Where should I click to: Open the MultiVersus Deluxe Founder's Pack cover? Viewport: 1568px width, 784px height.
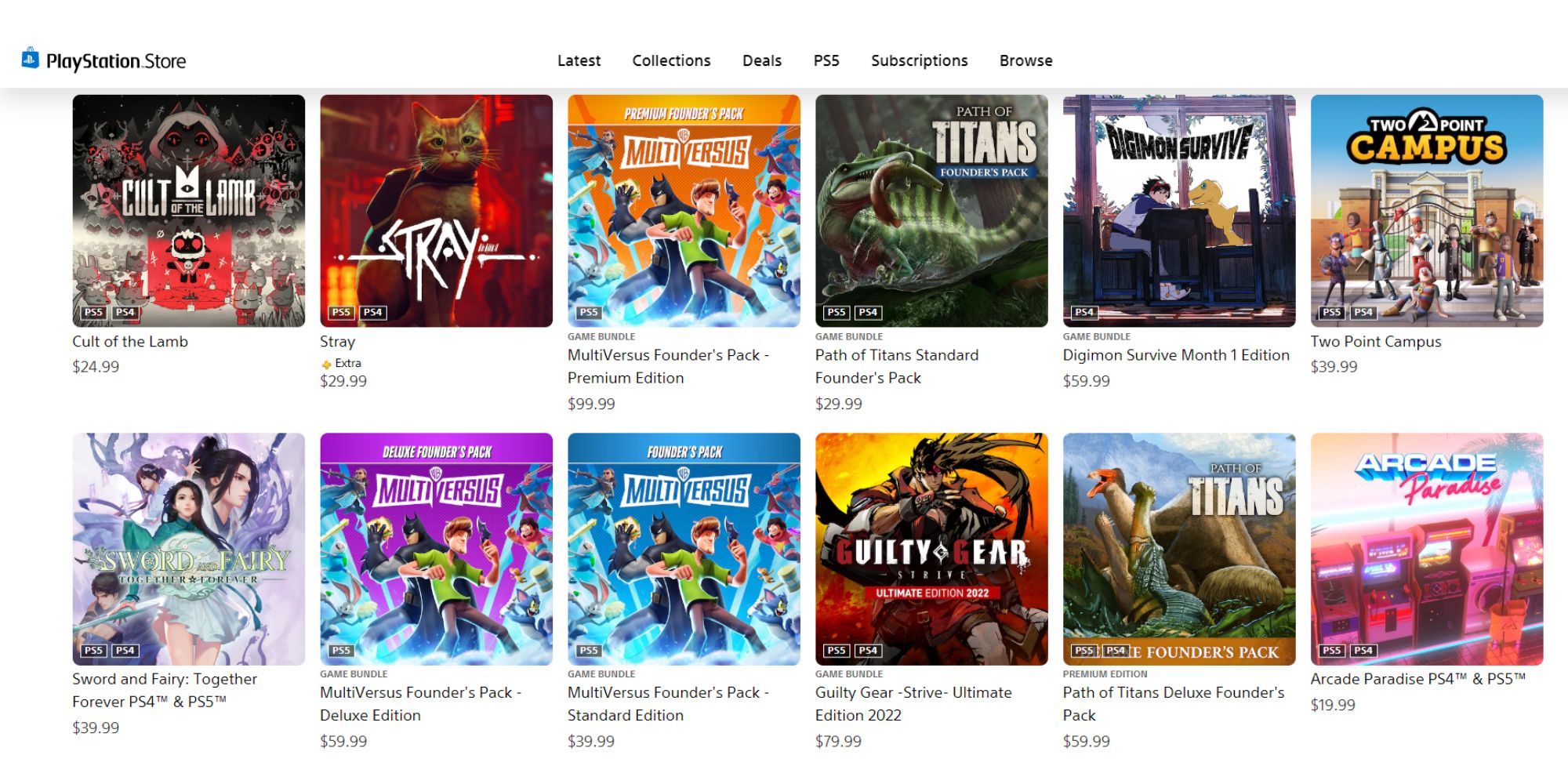tap(436, 549)
